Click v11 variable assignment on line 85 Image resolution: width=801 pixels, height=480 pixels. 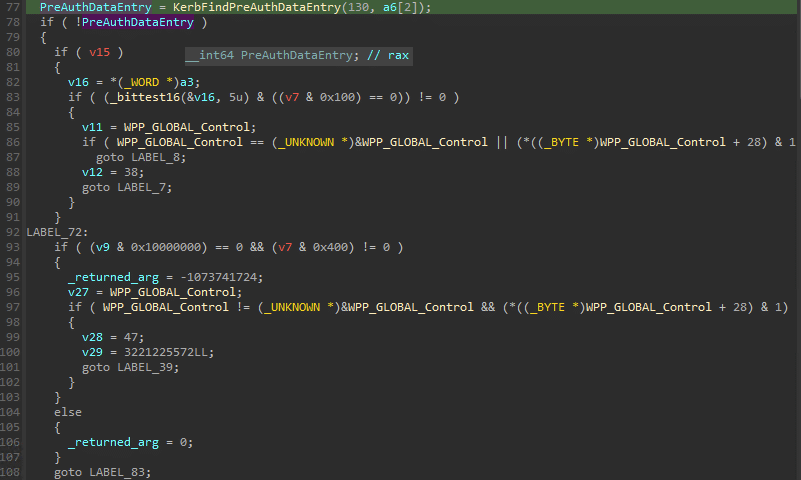[92, 127]
